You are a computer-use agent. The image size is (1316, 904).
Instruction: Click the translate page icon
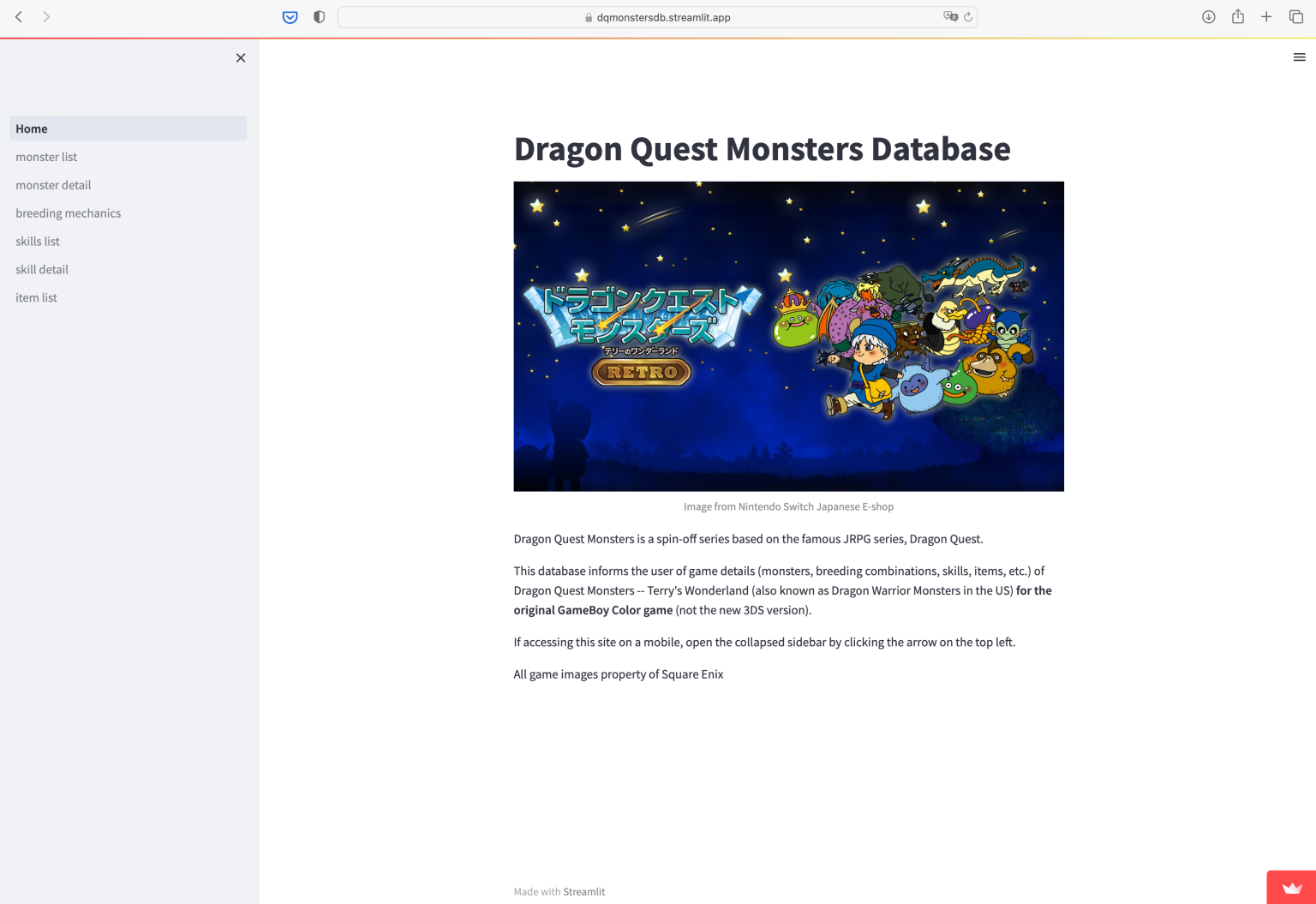(x=950, y=17)
